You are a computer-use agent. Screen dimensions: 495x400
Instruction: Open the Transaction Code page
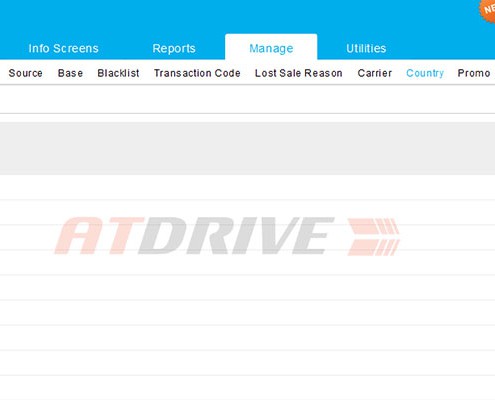click(x=197, y=73)
